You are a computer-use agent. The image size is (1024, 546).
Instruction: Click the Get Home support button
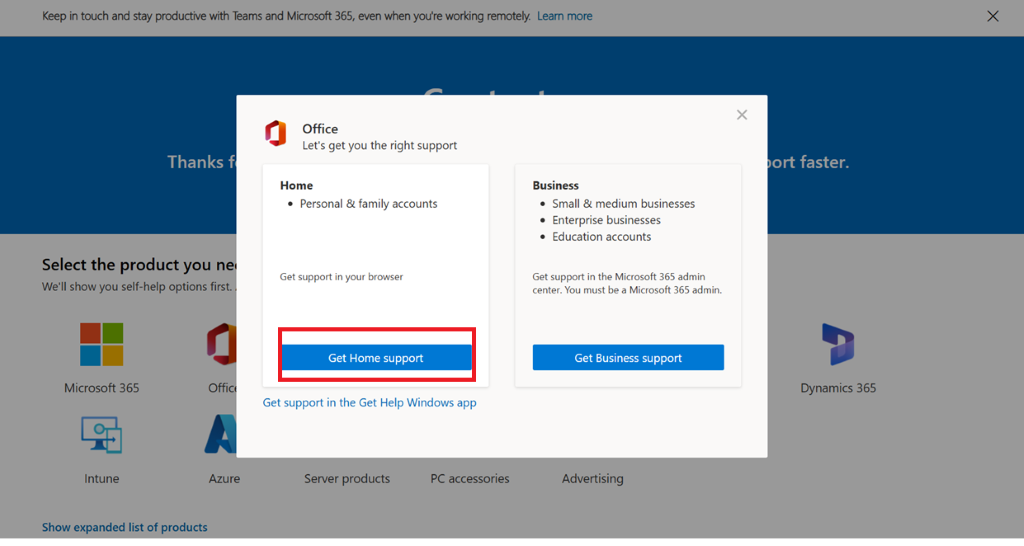click(x=376, y=358)
